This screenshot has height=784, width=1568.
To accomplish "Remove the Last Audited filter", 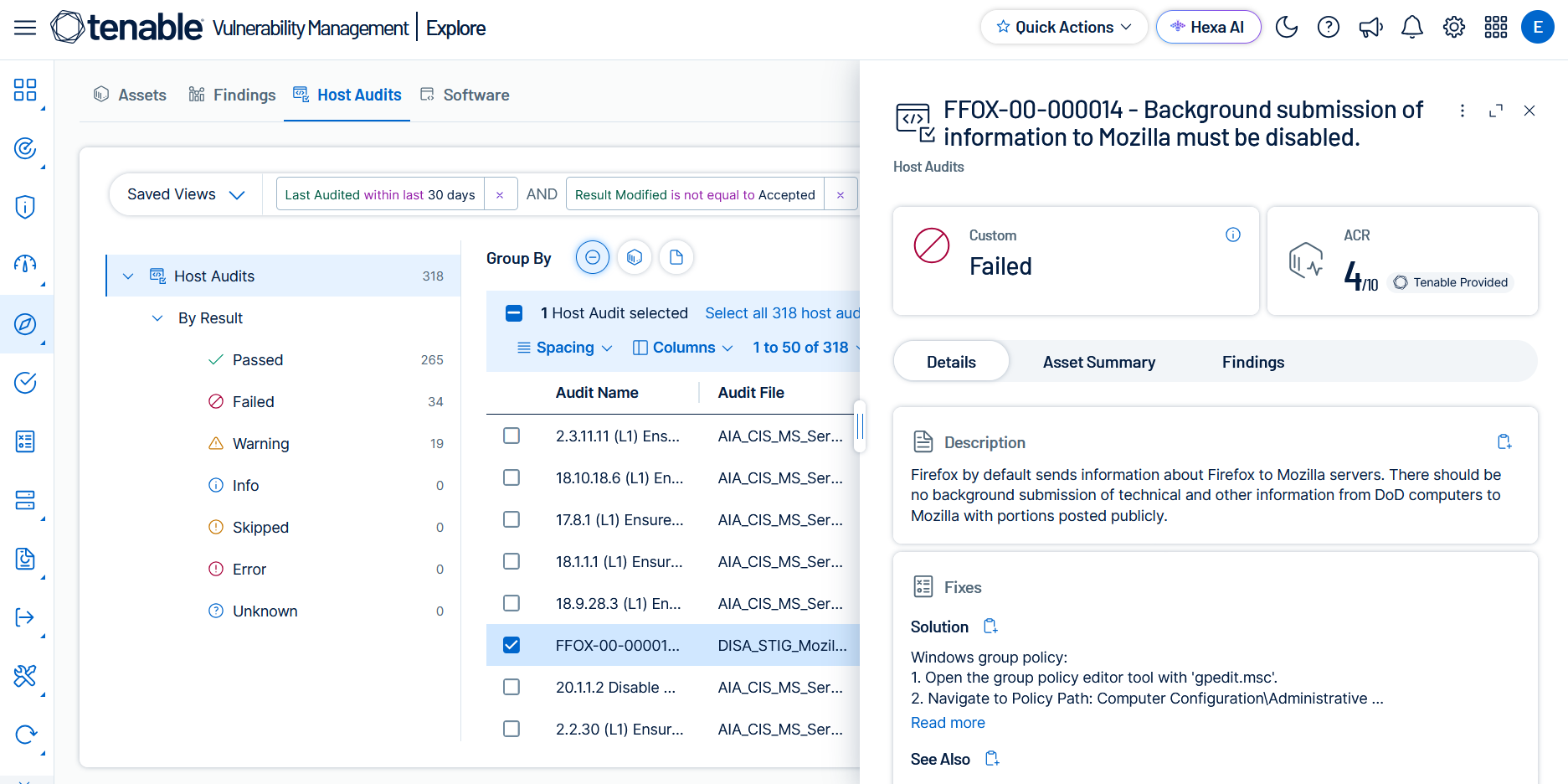I will coord(500,194).
